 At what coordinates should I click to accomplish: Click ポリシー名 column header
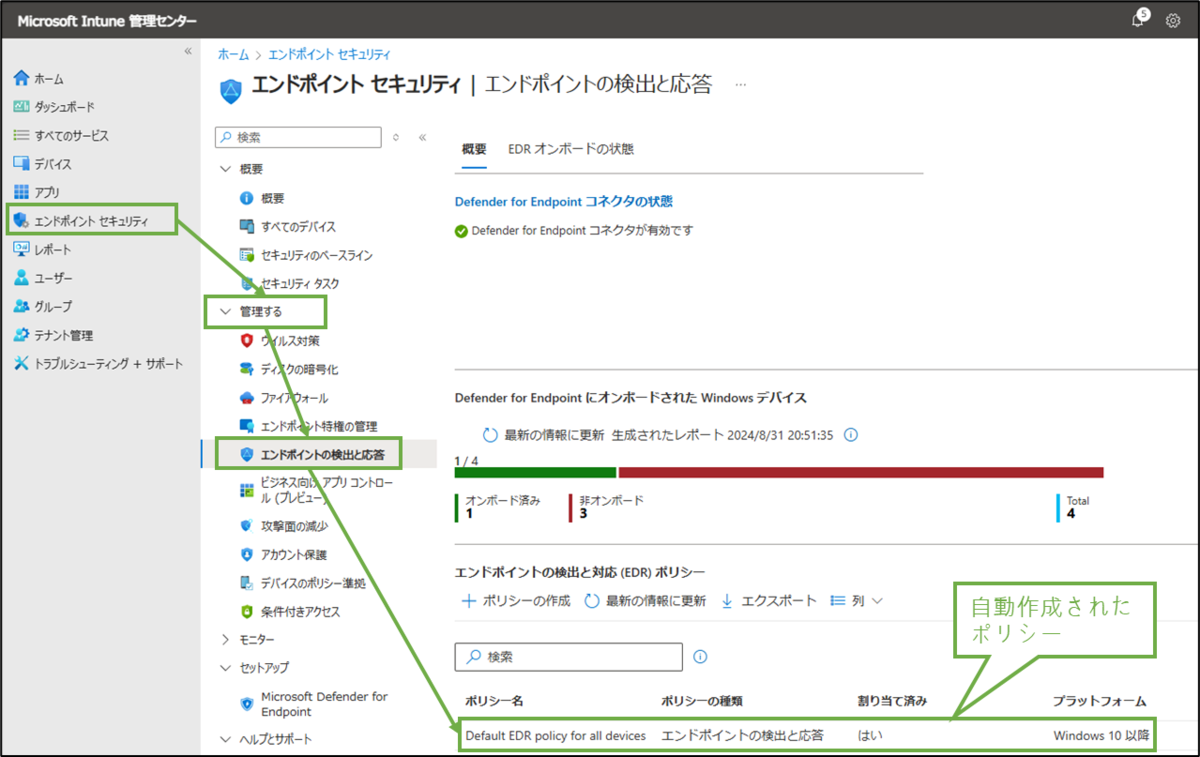(x=494, y=701)
